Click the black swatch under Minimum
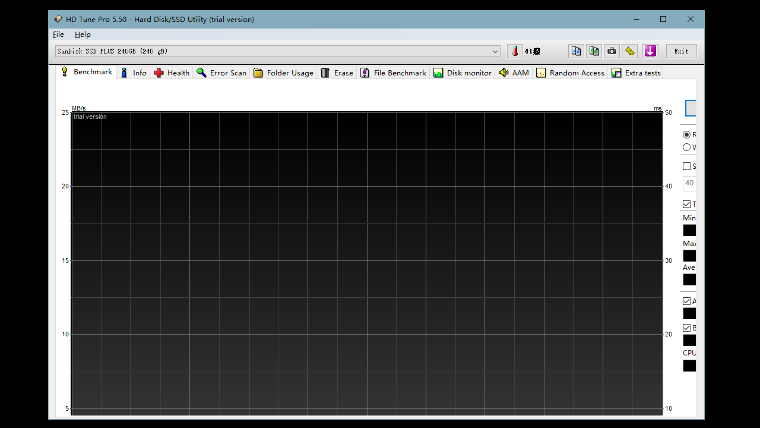 click(x=689, y=230)
